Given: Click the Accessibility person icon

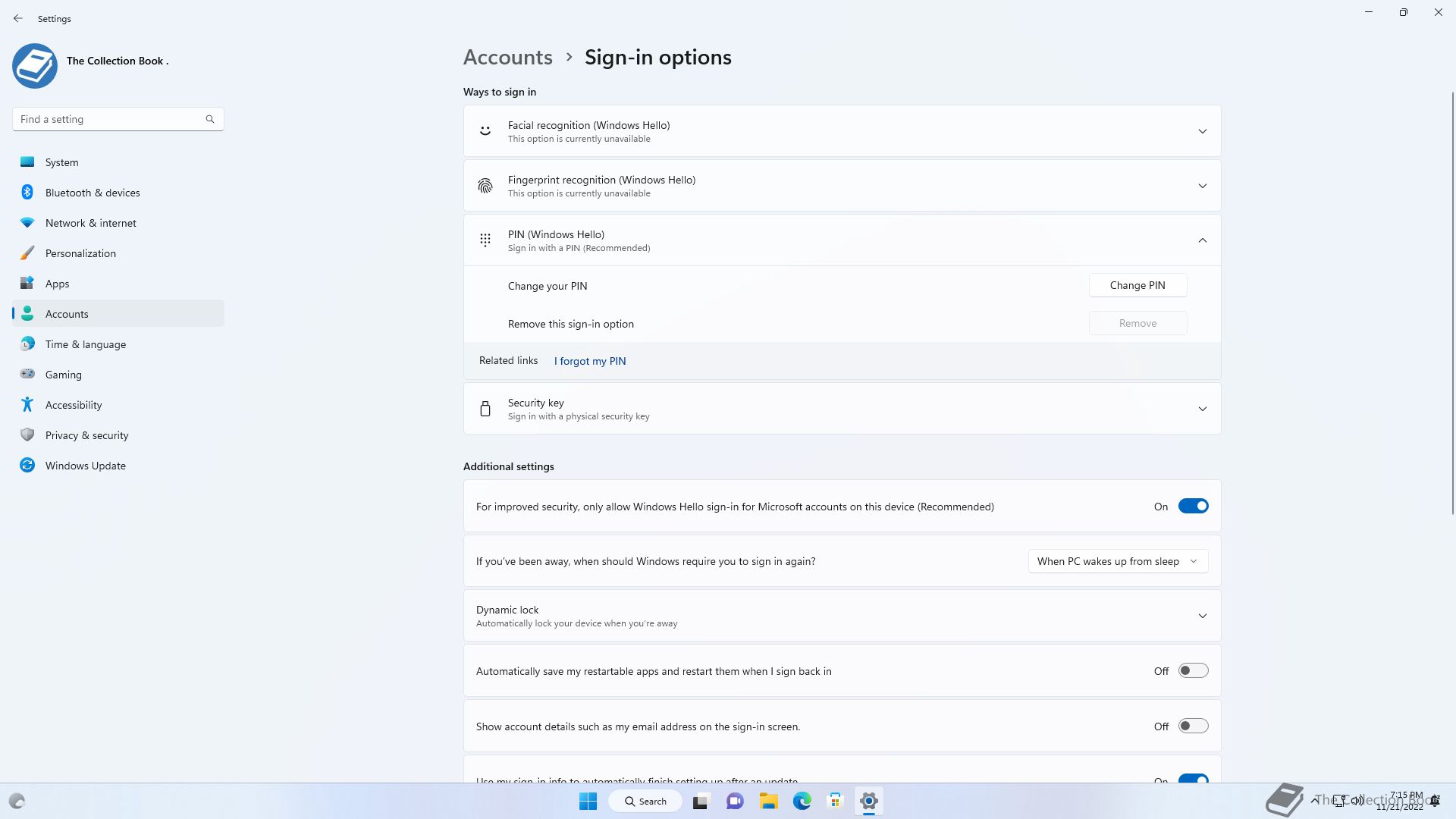Looking at the screenshot, I should (27, 404).
